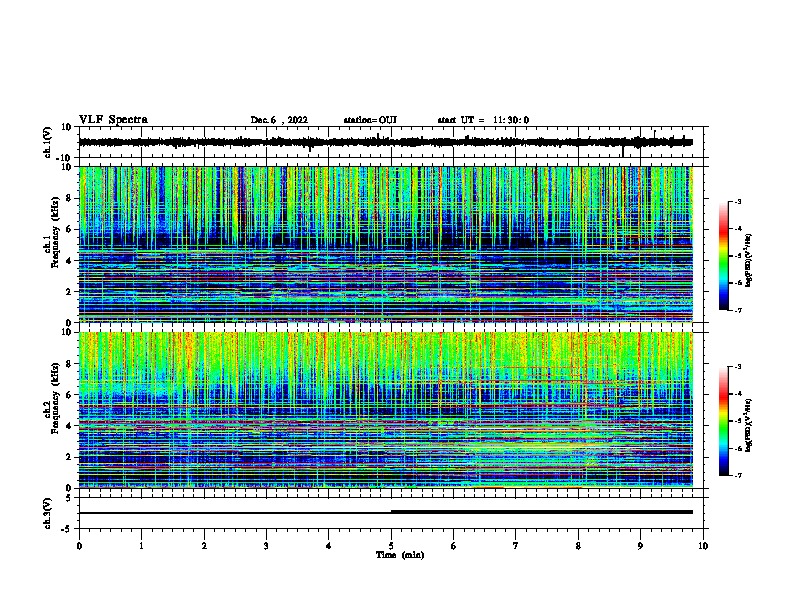Click the Time axis tick label "3"
Screen dimensions: 792x612
(x=266, y=546)
